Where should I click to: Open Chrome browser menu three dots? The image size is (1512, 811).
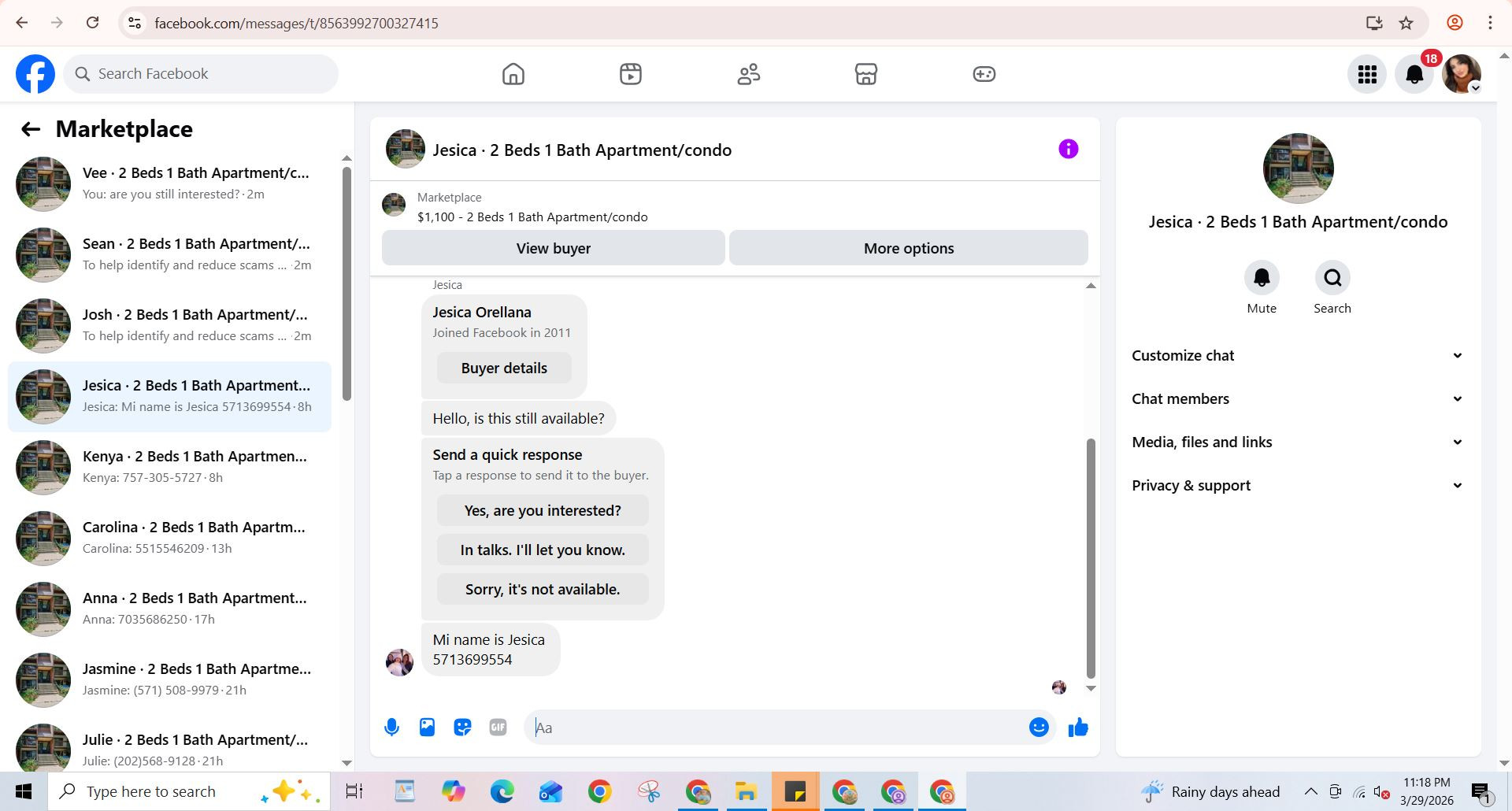1490,23
